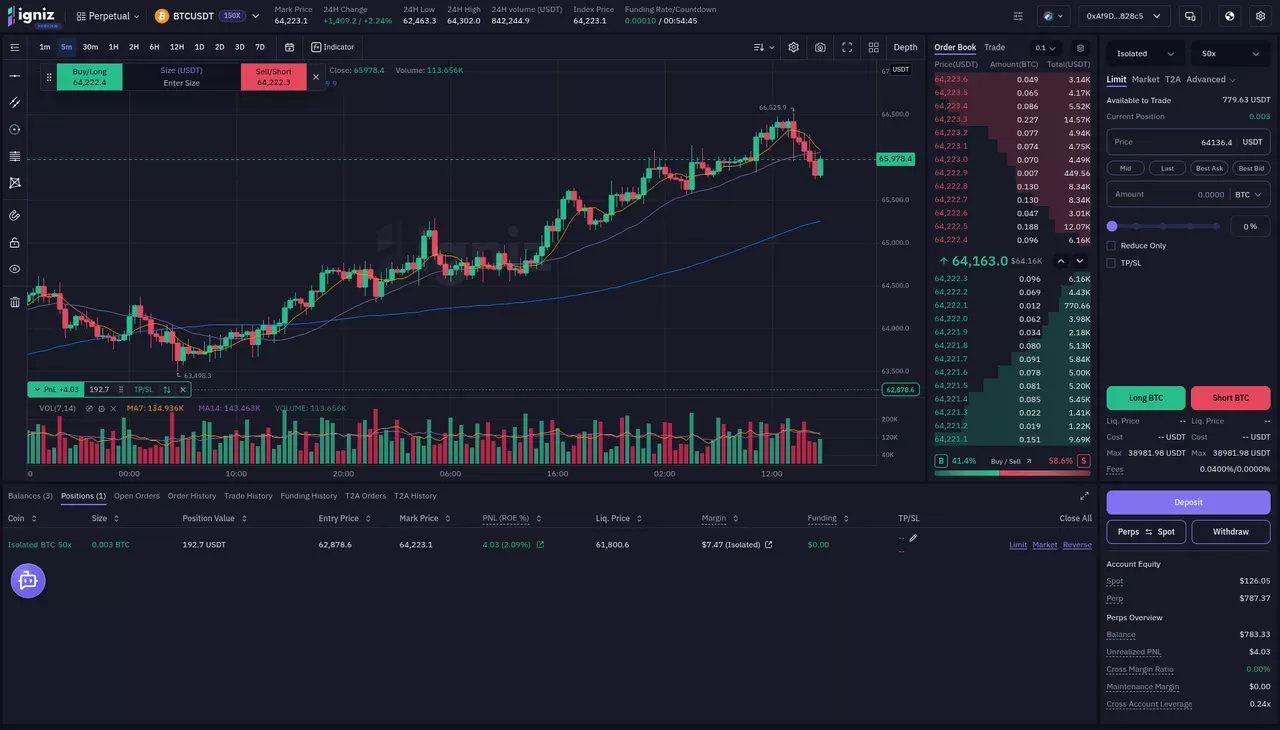
Task: Open the Isolated margin mode dropdown
Action: pyautogui.click(x=1146, y=54)
